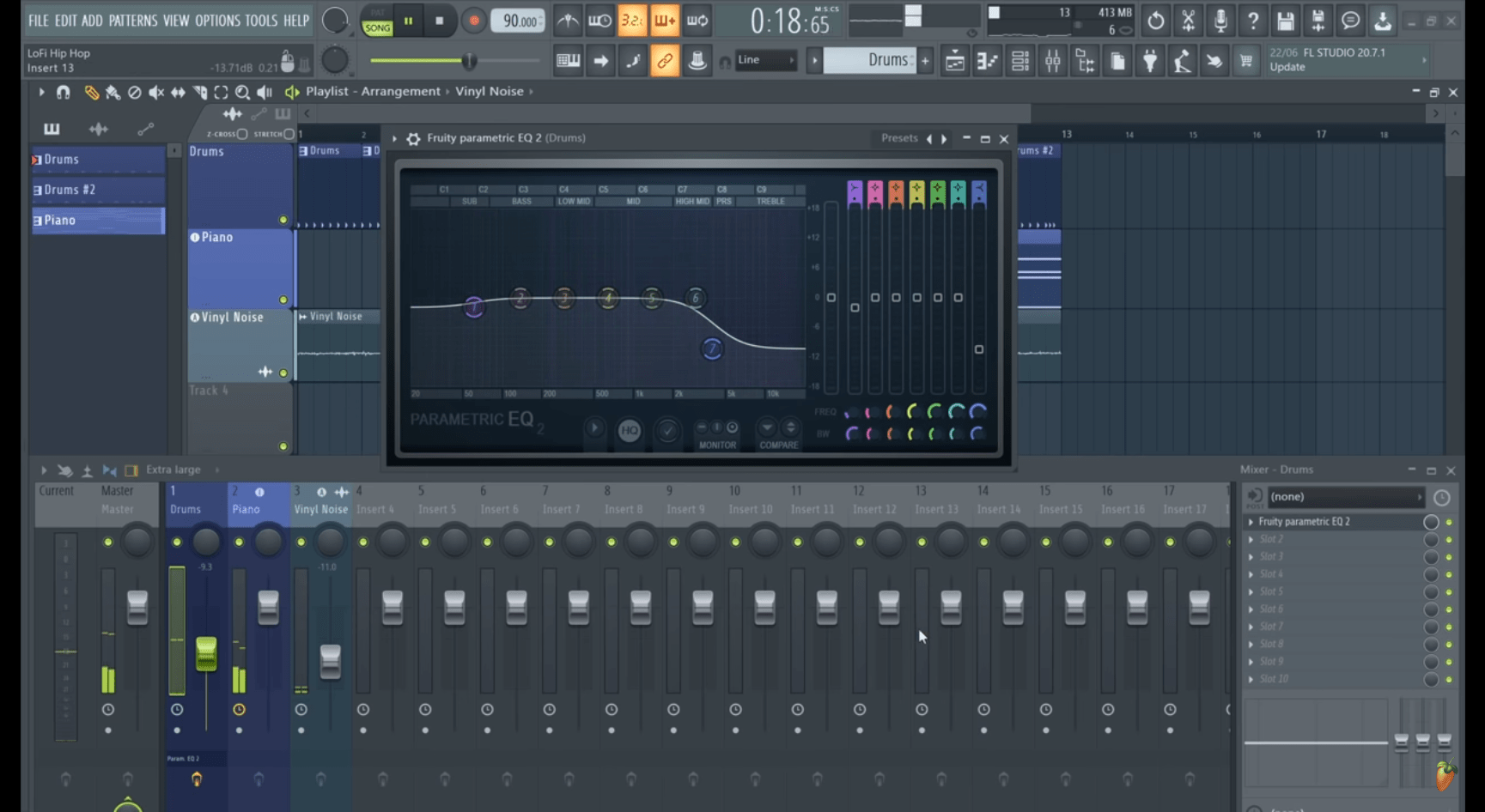The width and height of the screenshot is (1485, 812).
Task: Toggle the link/group clips chain icon
Action: point(665,60)
